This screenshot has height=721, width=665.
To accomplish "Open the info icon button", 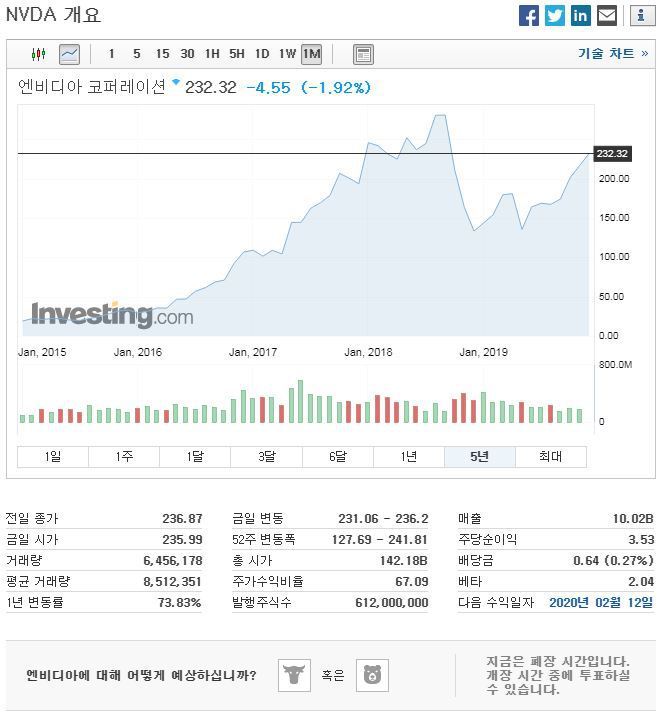I will pos(642,16).
